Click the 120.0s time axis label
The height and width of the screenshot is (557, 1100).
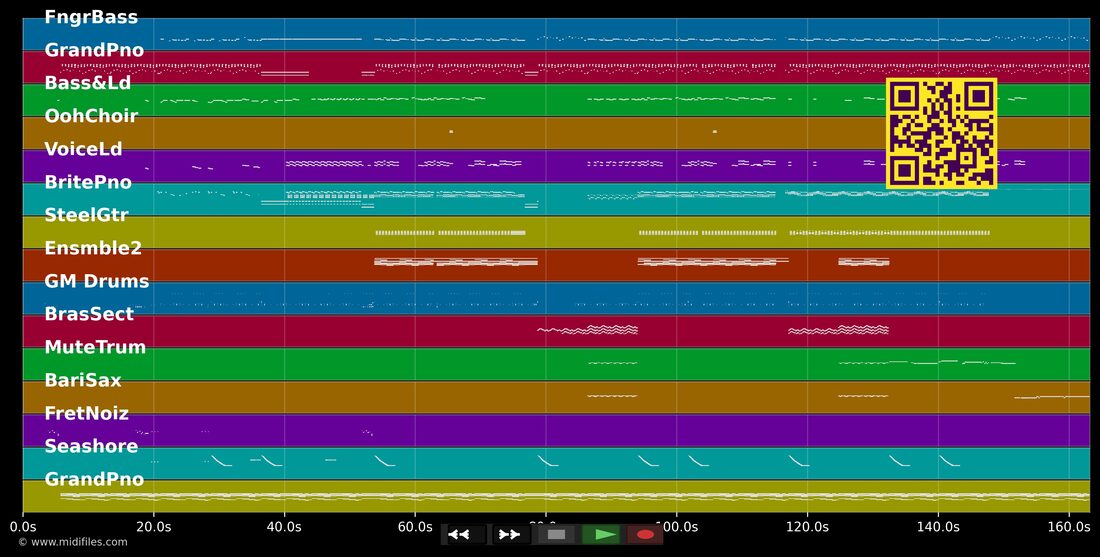807,525
